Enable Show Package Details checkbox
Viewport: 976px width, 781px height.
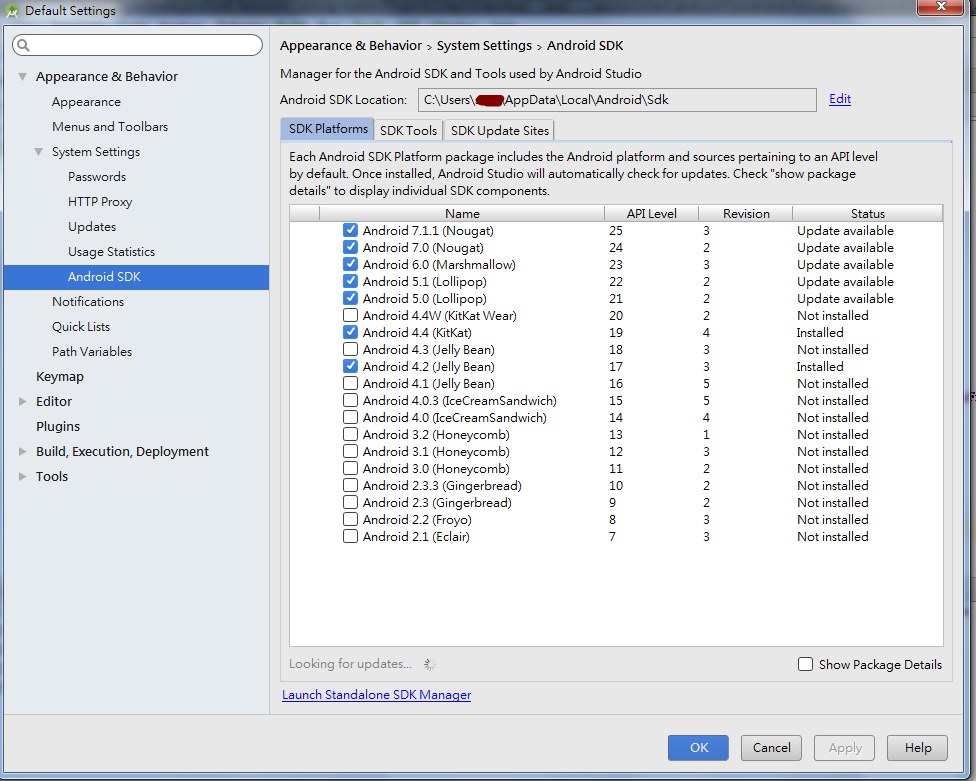805,664
